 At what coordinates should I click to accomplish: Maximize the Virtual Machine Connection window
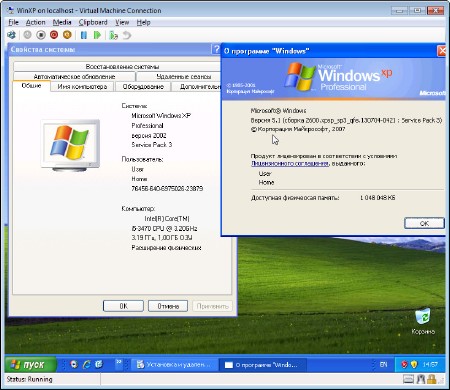pyautogui.click(x=417, y=10)
